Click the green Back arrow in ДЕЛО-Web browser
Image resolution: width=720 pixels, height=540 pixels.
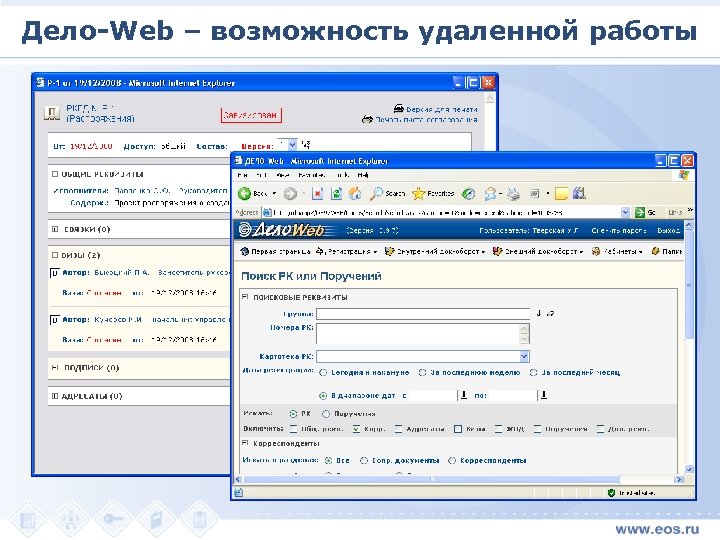click(x=244, y=194)
